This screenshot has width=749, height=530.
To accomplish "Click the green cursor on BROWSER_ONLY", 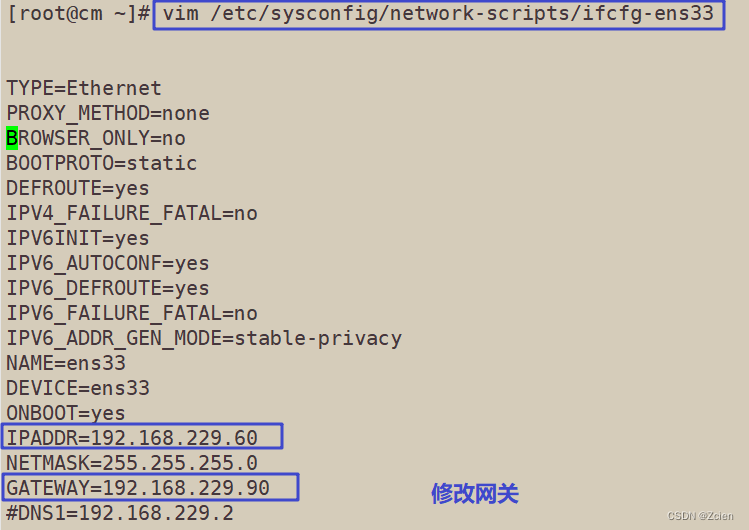I will click(x=12, y=138).
